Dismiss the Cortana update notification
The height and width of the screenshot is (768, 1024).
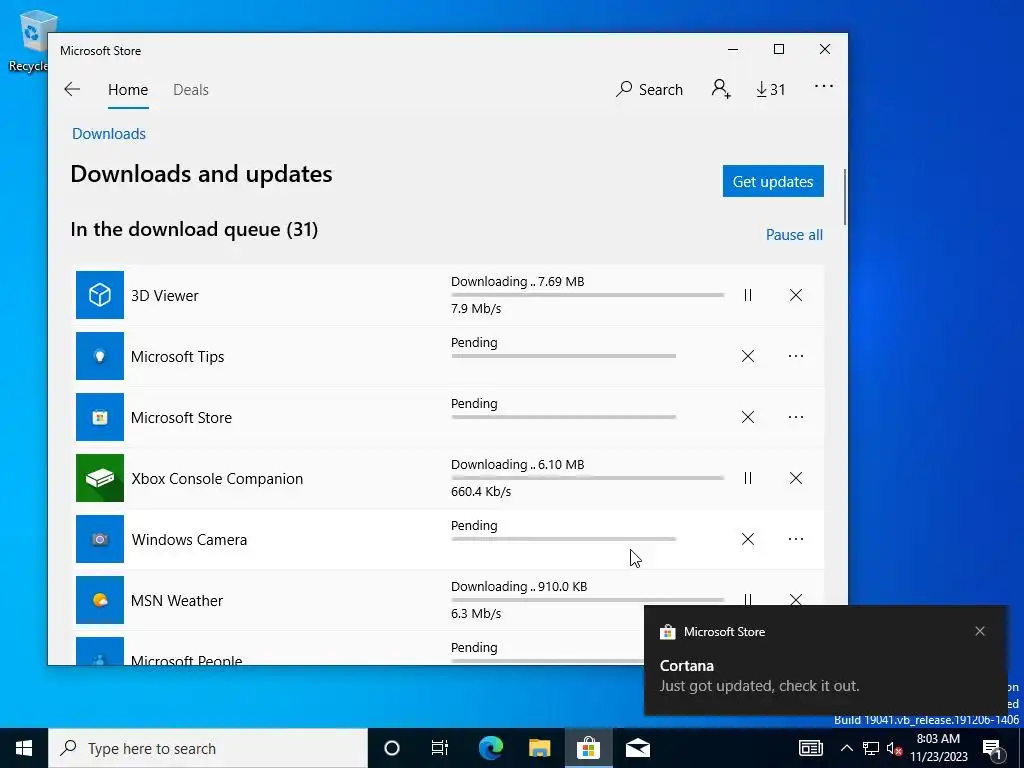point(980,631)
